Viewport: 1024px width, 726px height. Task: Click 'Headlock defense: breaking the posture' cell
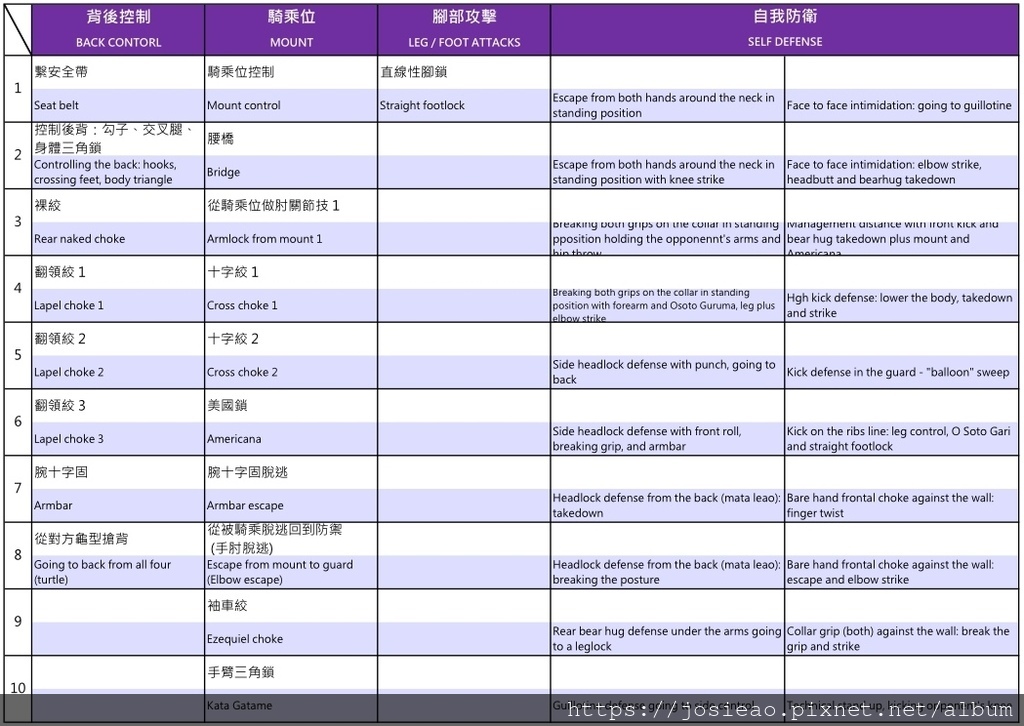pyautogui.click(x=667, y=572)
